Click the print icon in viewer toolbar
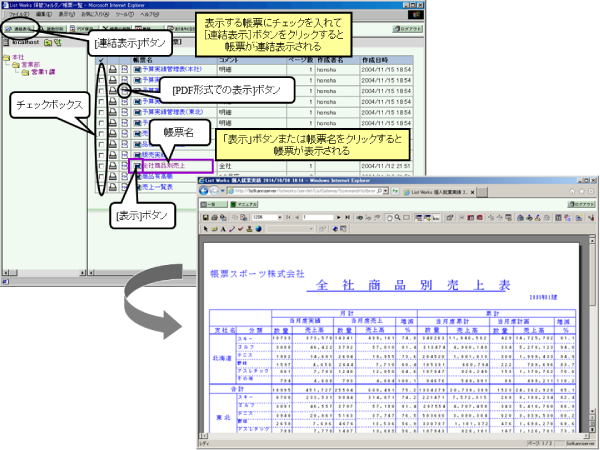Screen dimensions: 600x450 pyautogui.click(x=214, y=217)
